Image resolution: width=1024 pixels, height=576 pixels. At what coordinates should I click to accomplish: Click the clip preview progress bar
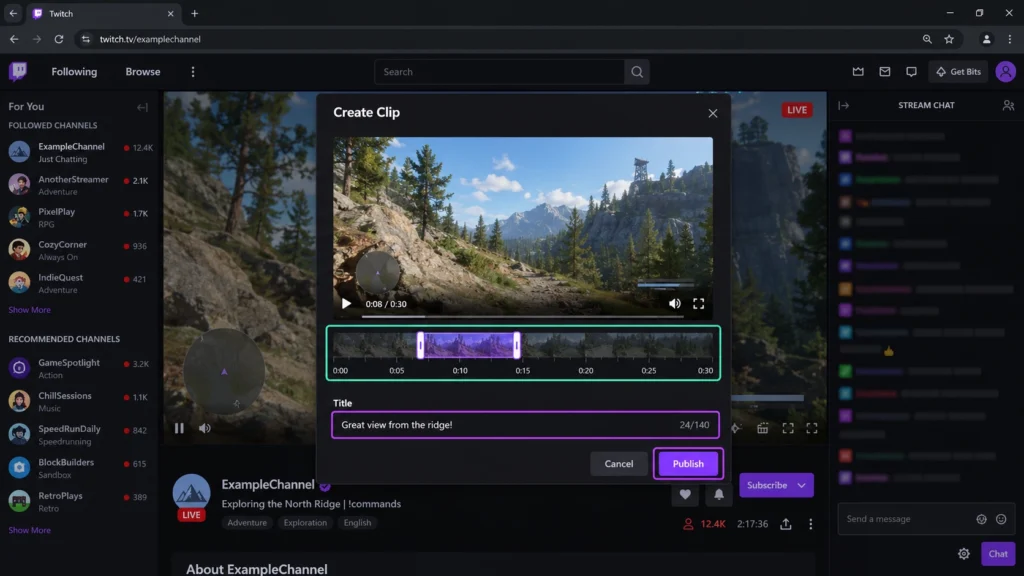coord(522,317)
